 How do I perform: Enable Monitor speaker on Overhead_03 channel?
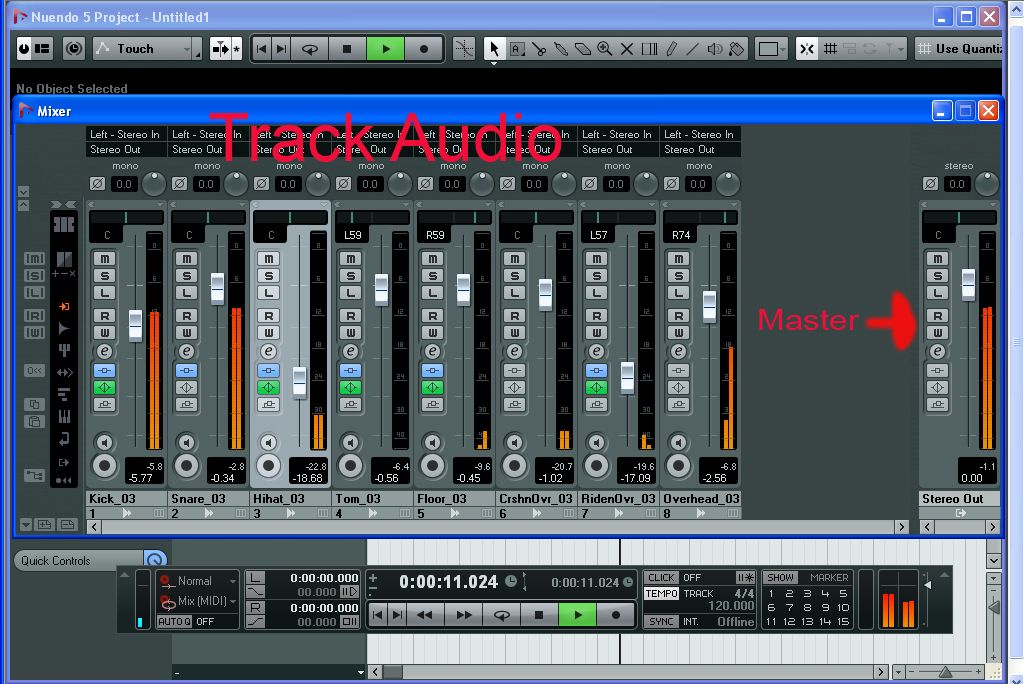point(679,443)
